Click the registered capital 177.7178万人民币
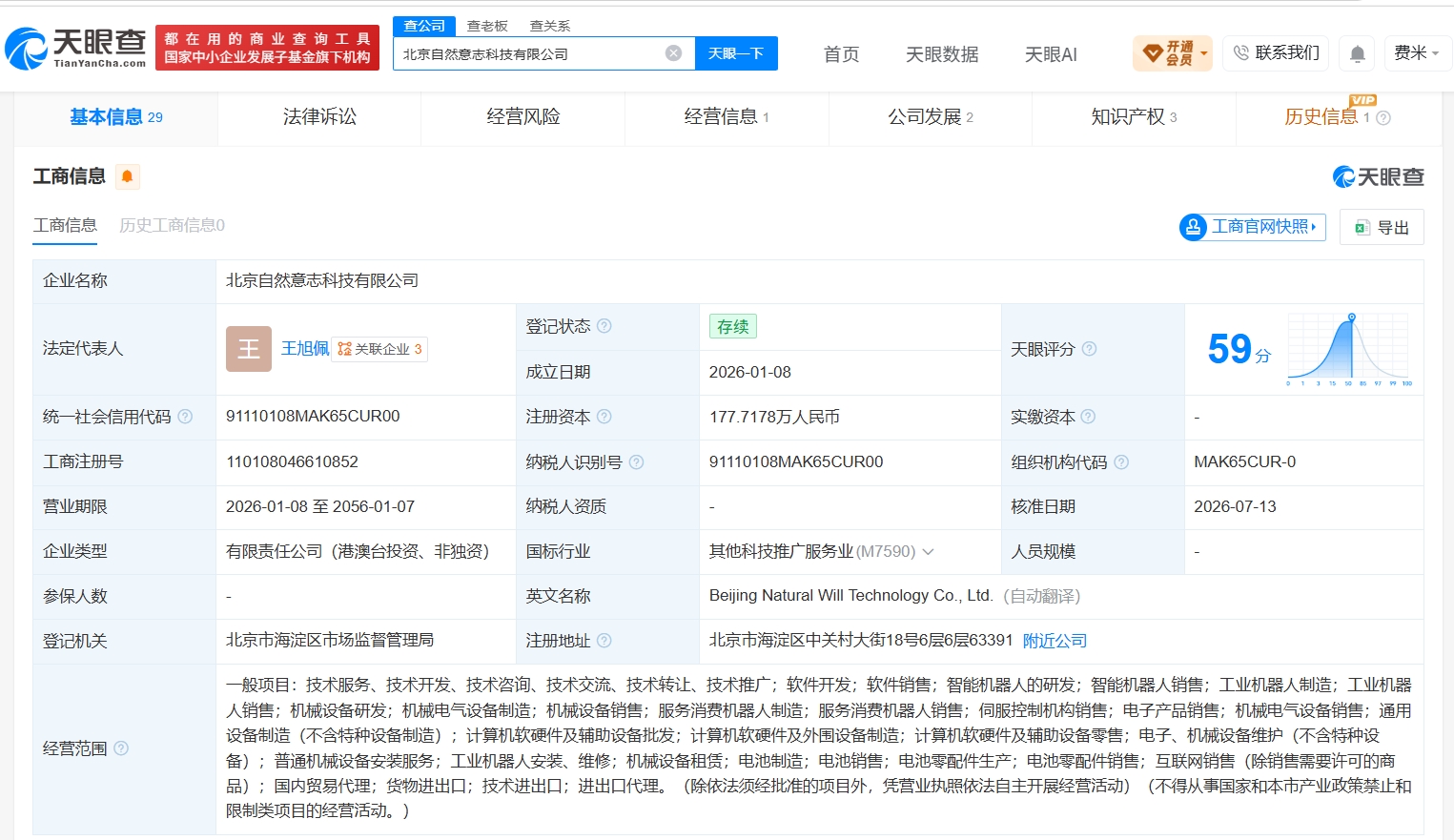Image resolution: width=1454 pixels, height=840 pixels. pos(774,417)
